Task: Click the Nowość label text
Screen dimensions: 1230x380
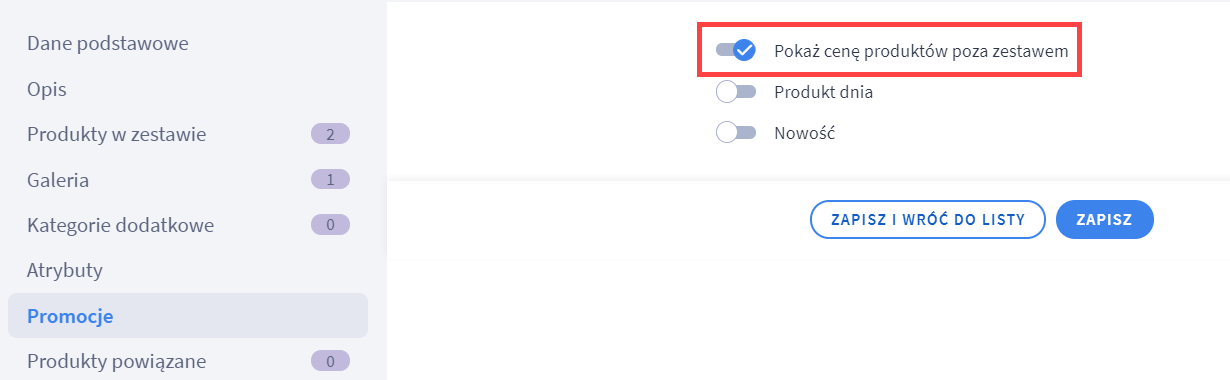Action: (x=804, y=132)
